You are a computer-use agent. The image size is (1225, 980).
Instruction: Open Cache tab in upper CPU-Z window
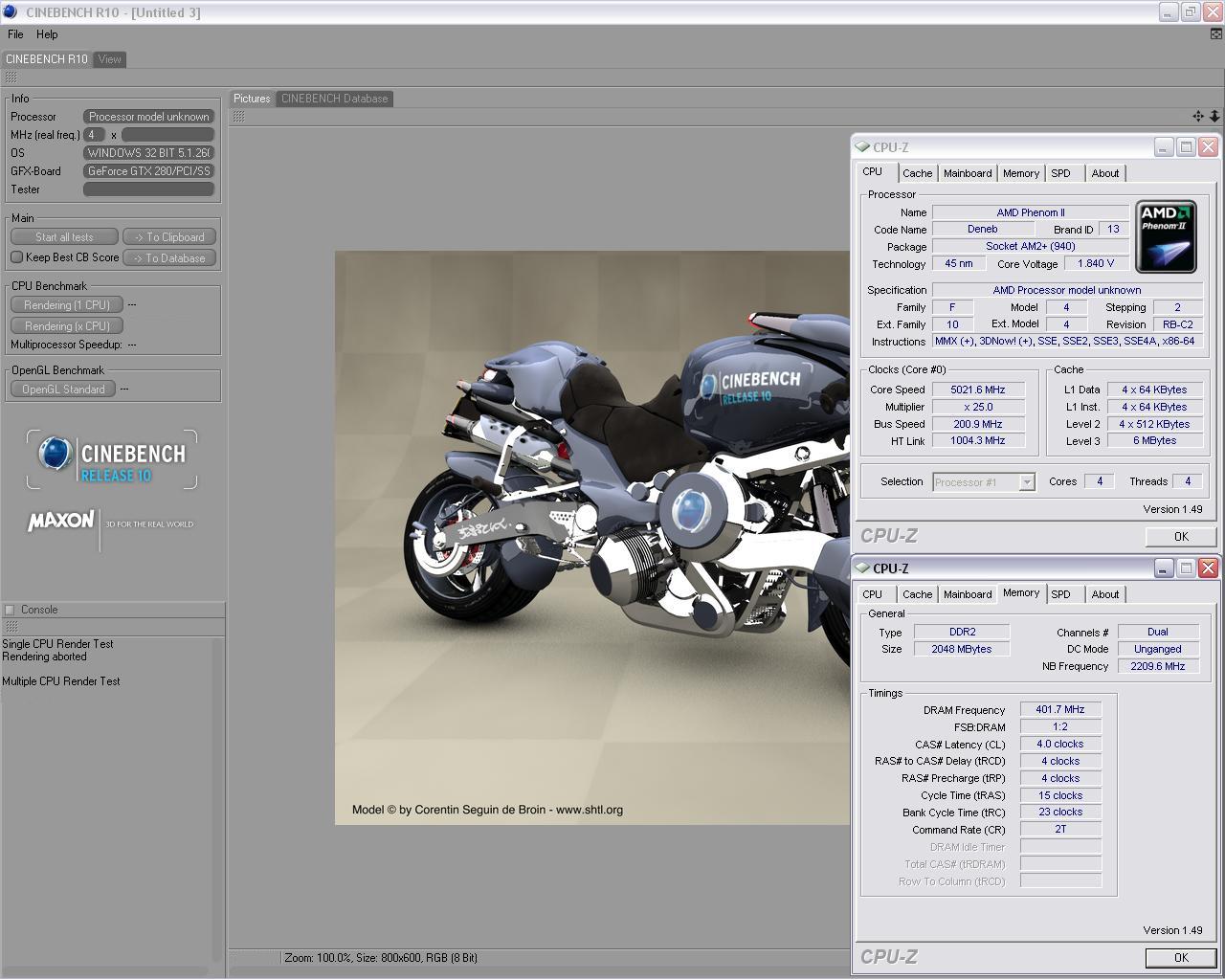point(917,173)
